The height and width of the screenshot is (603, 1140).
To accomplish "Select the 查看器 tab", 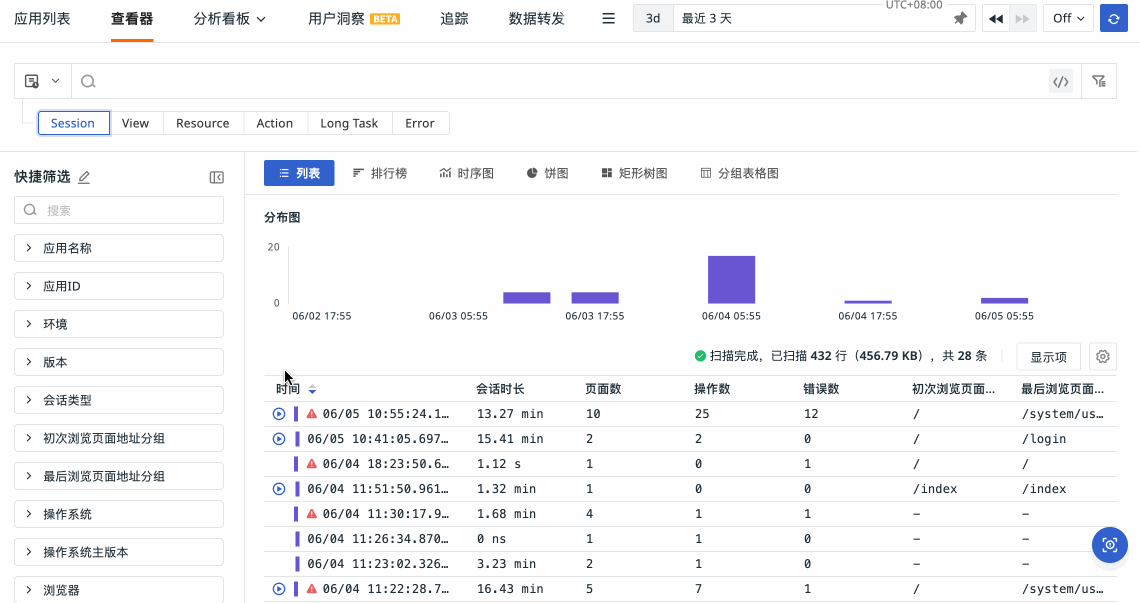I will [x=132, y=19].
